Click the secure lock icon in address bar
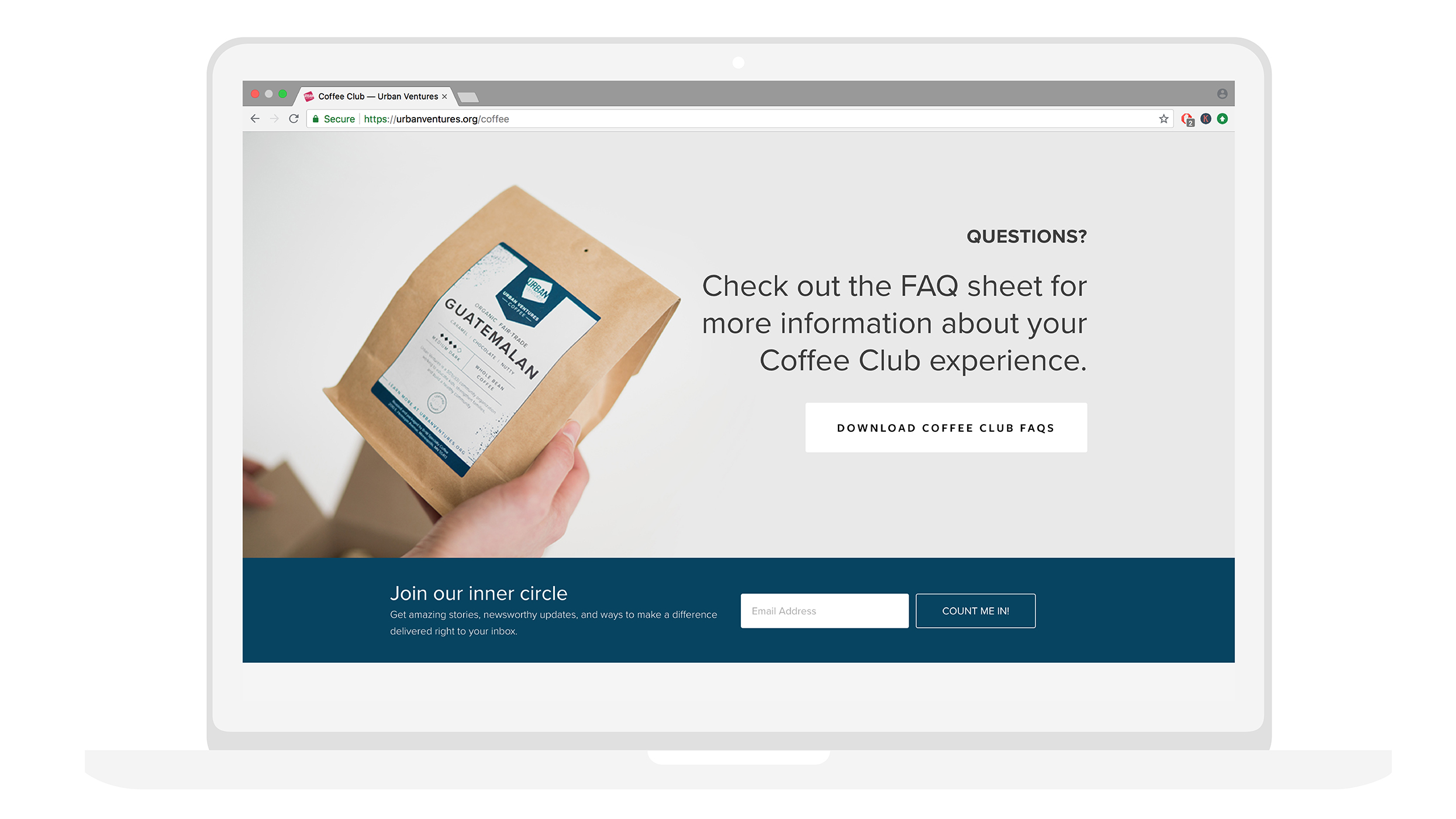Screen dimensions: 1456x819 click(315, 119)
